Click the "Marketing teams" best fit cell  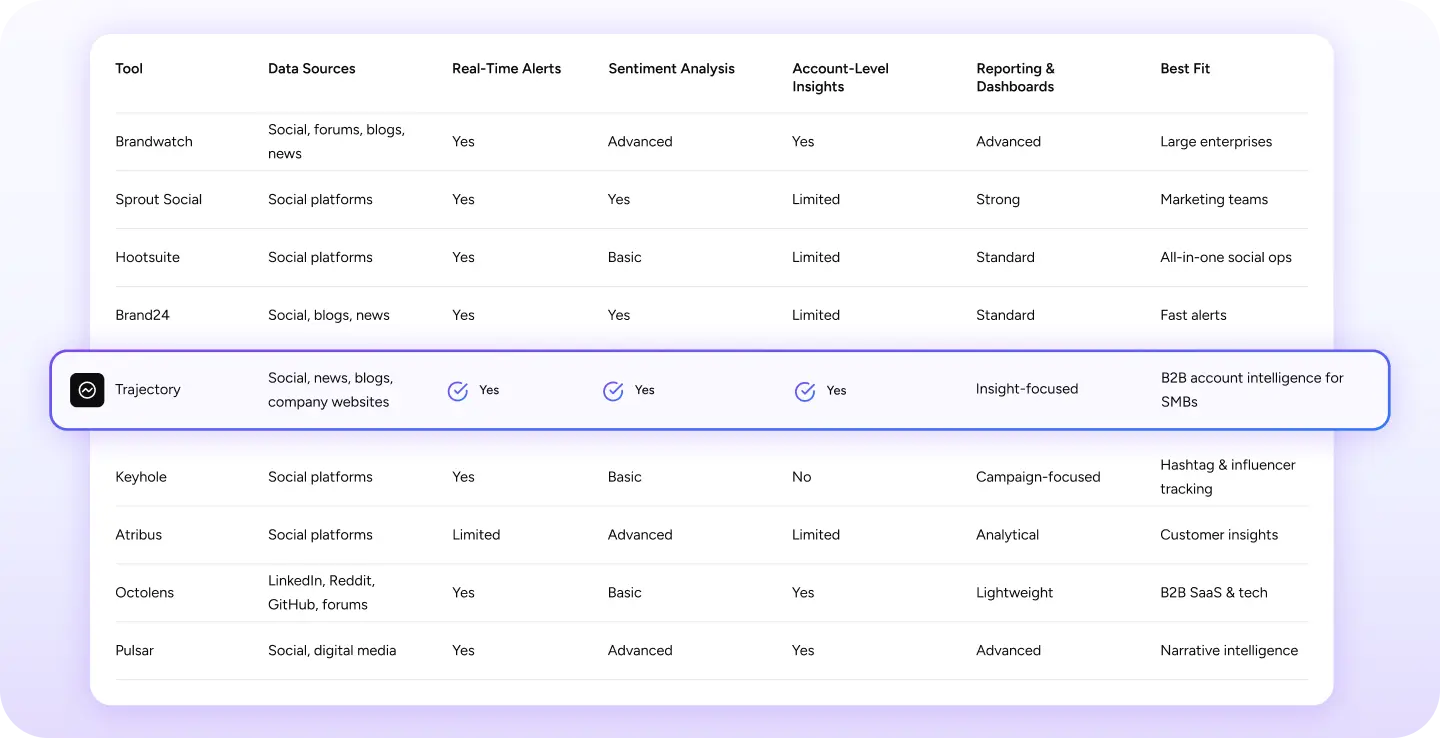click(x=1214, y=200)
